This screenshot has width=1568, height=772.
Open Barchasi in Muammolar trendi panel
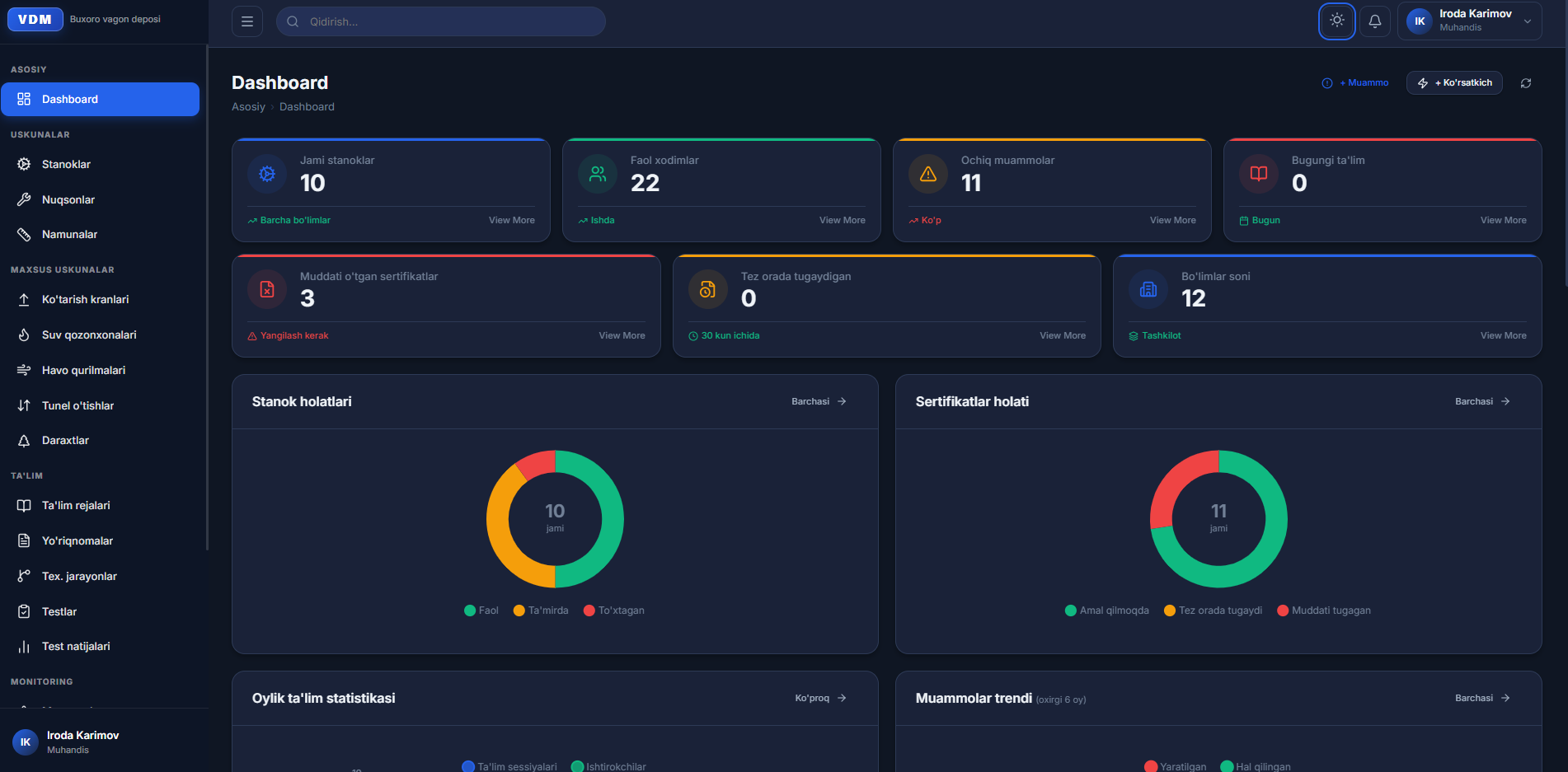(x=1483, y=698)
